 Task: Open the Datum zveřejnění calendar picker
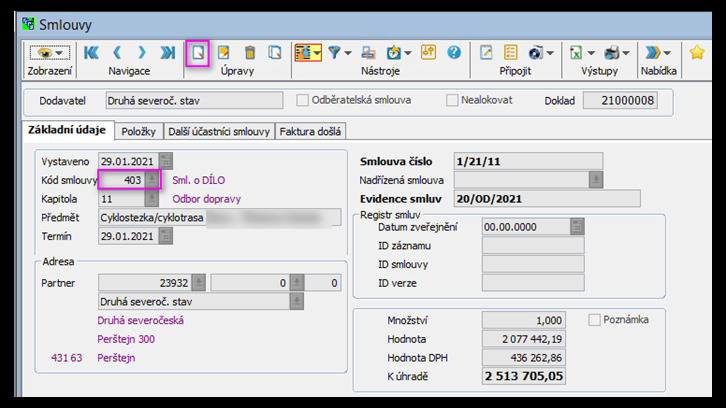click(x=577, y=227)
